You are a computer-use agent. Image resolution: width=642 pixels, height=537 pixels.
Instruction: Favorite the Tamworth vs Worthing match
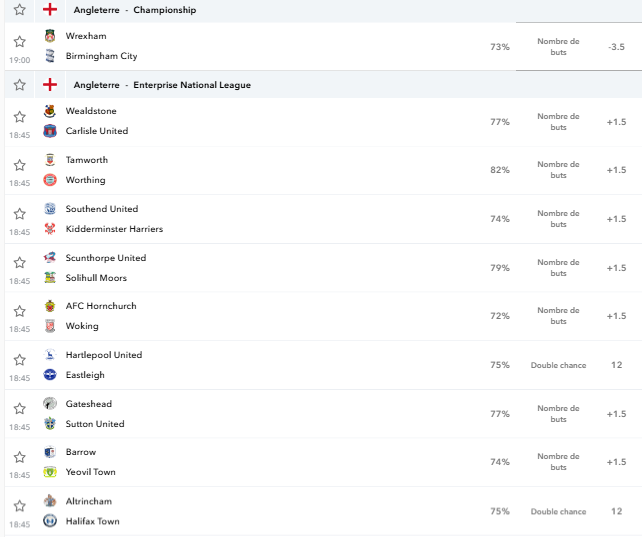click(20, 165)
